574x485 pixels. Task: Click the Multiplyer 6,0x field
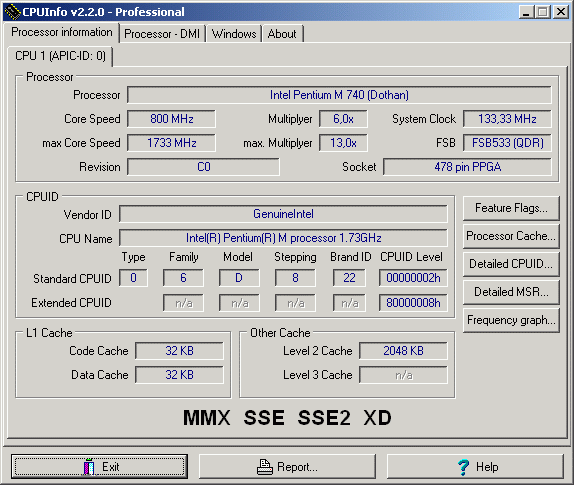click(x=343, y=119)
